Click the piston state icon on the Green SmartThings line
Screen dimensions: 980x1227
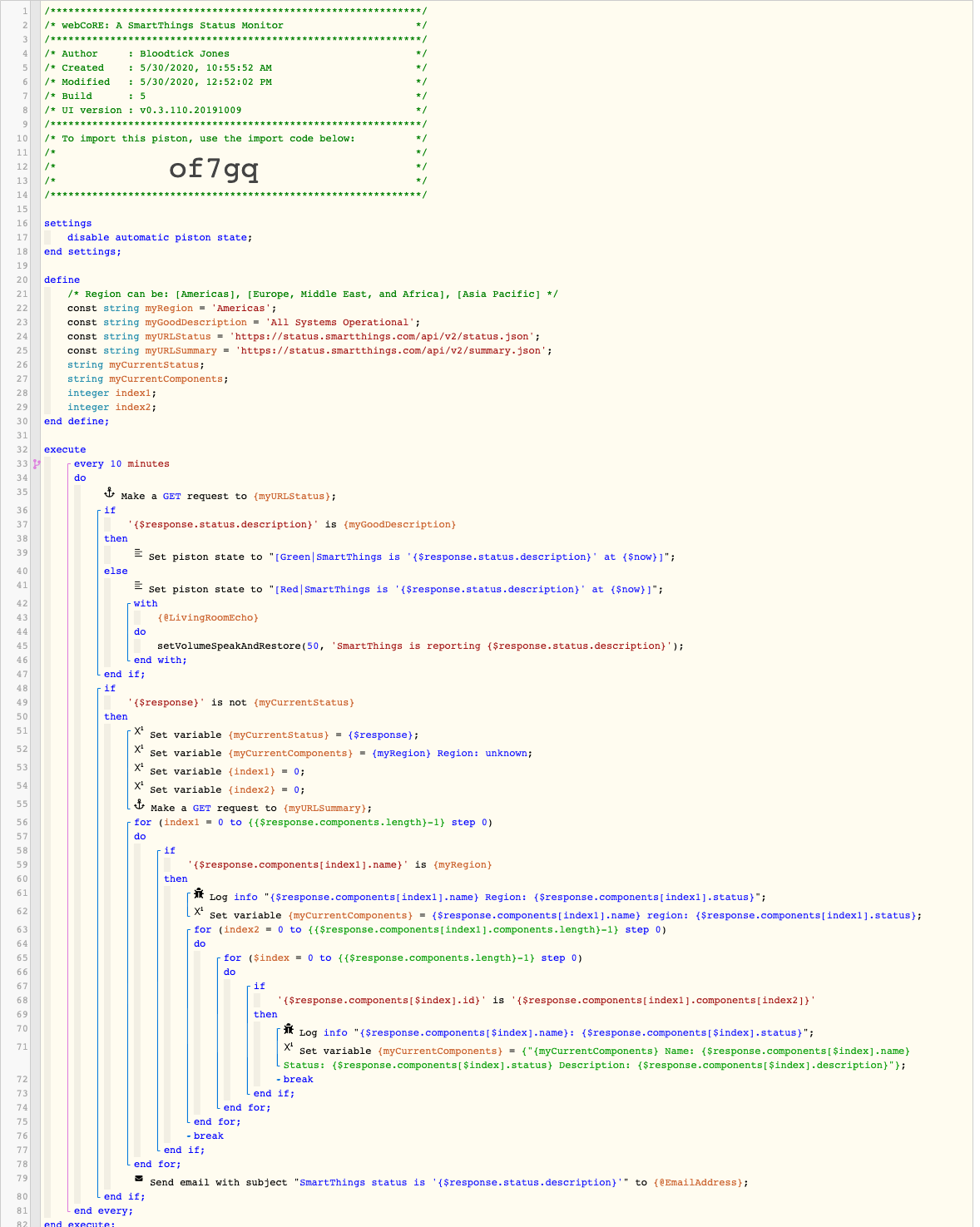[x=139, y=554]
